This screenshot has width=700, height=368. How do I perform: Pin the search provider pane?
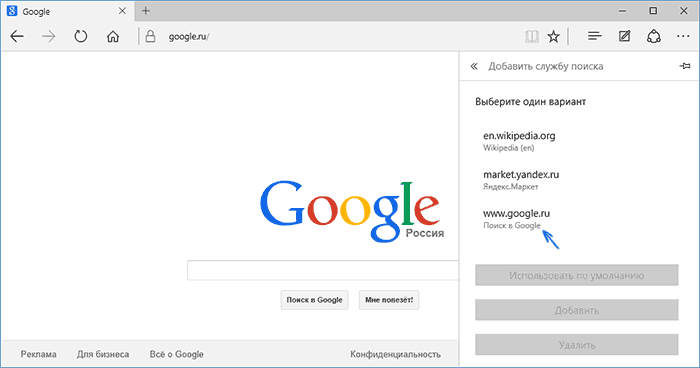[x=685, y=66]
